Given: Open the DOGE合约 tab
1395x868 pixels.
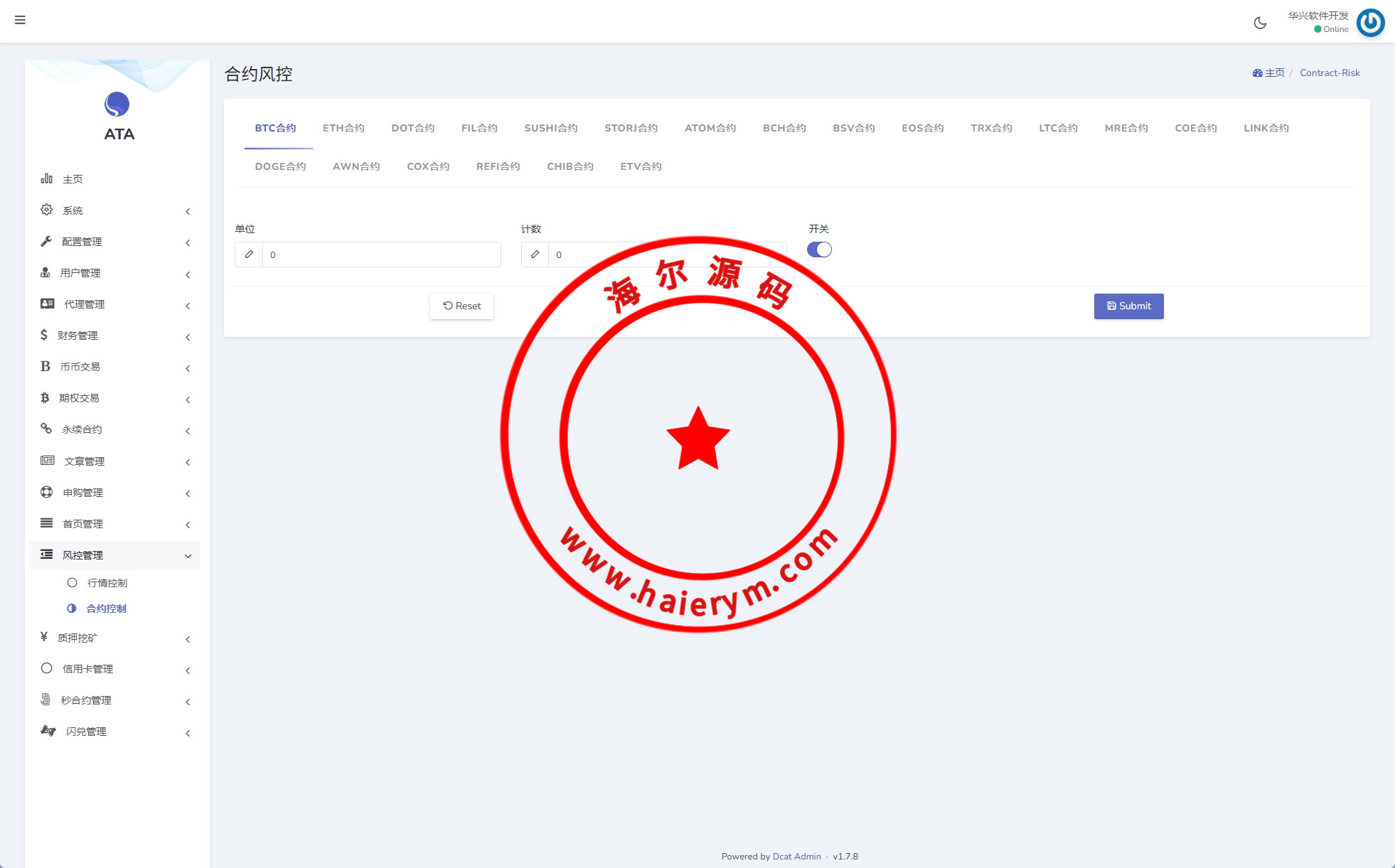Looking at the screenshot, I should (x=280, y=166).
